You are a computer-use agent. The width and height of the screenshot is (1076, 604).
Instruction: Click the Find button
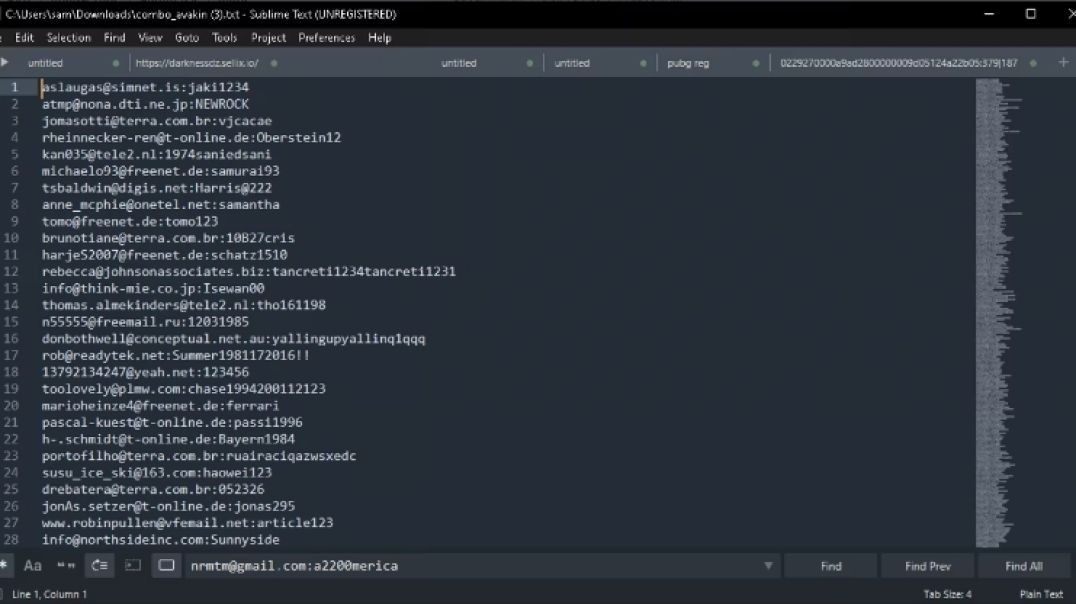click(830, 566)
